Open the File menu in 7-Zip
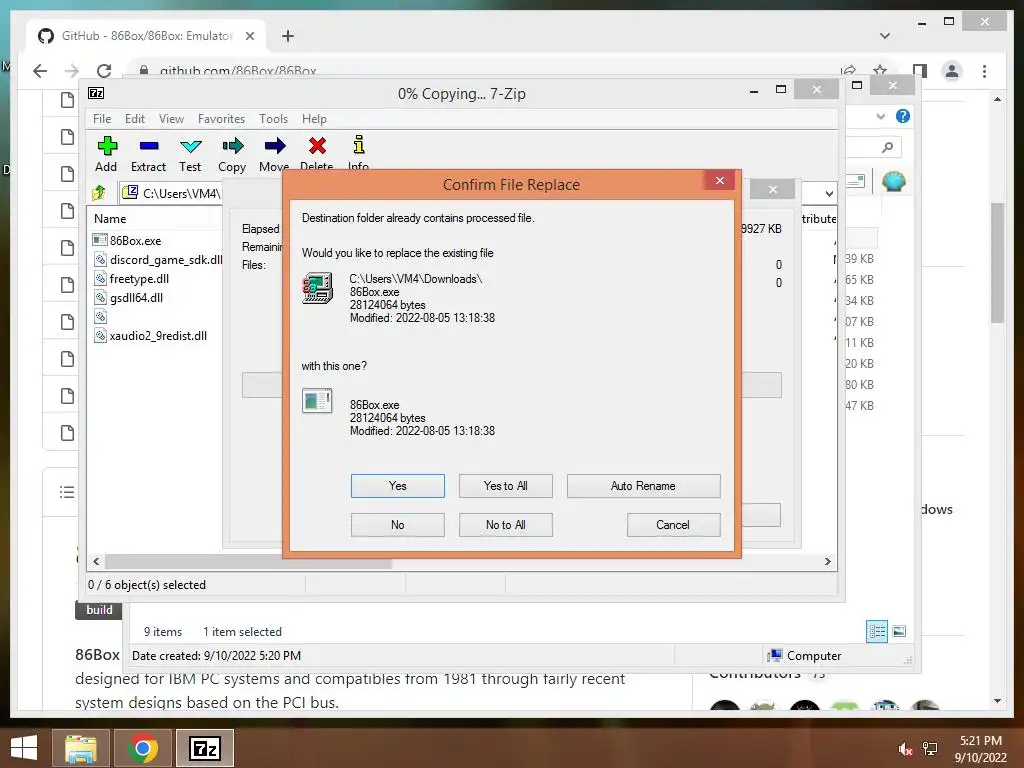1024x768 pixels. [x=102, y=119]
